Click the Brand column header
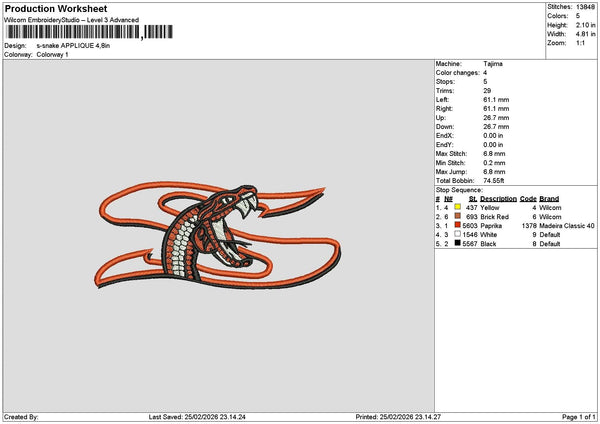The width and height of the screenshot is (600, 424). coord(549,198)
